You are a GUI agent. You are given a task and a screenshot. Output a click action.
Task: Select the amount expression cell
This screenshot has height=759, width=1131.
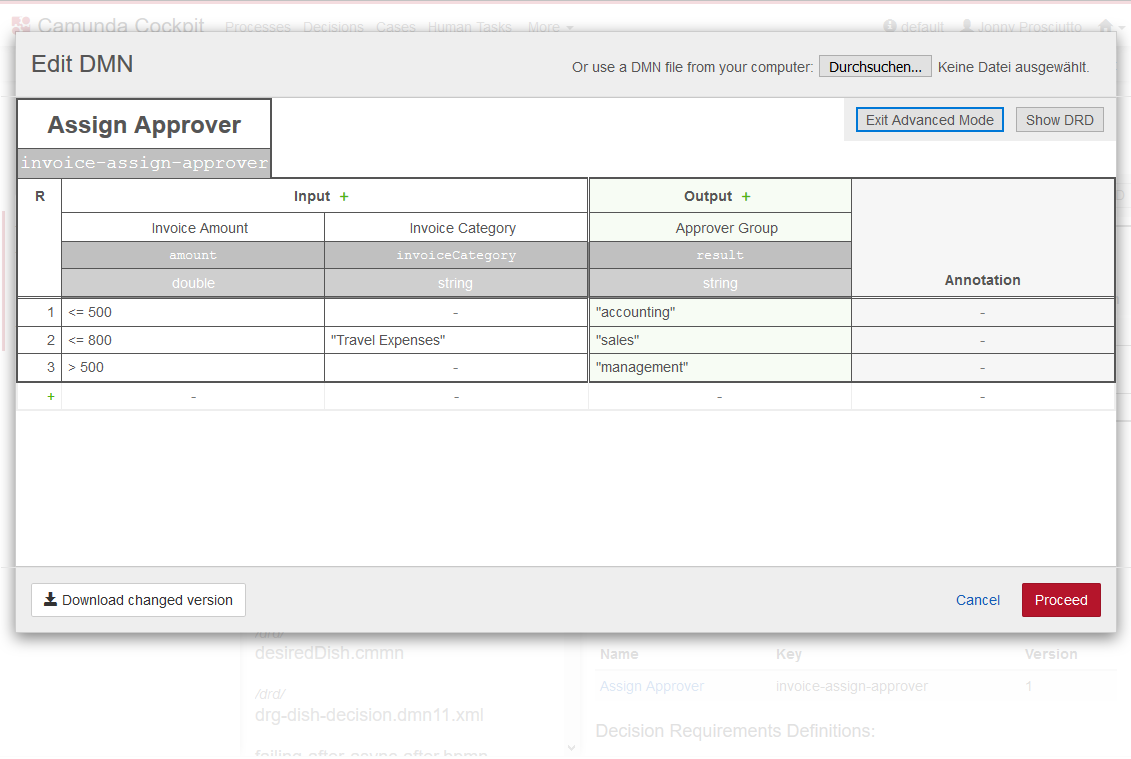click(193, 255)
